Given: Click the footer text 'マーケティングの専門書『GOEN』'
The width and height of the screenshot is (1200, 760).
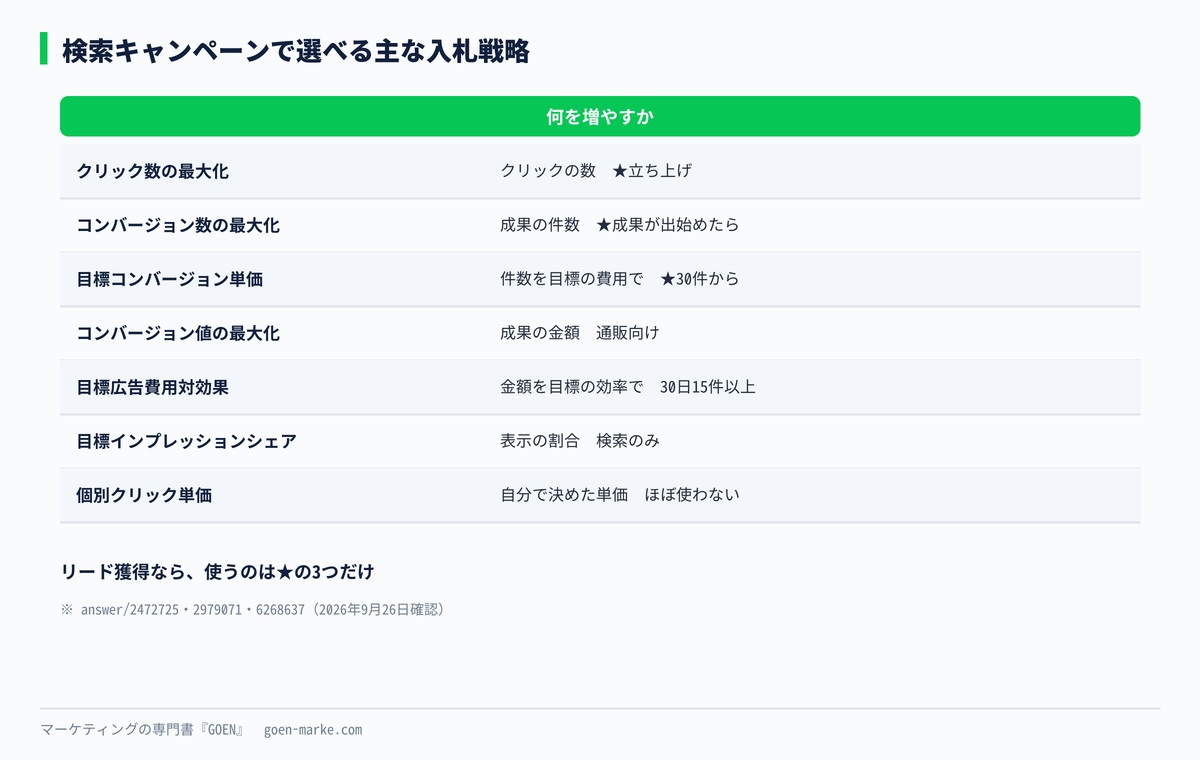Looking at the screenshot, I should (x=143, y=730).
